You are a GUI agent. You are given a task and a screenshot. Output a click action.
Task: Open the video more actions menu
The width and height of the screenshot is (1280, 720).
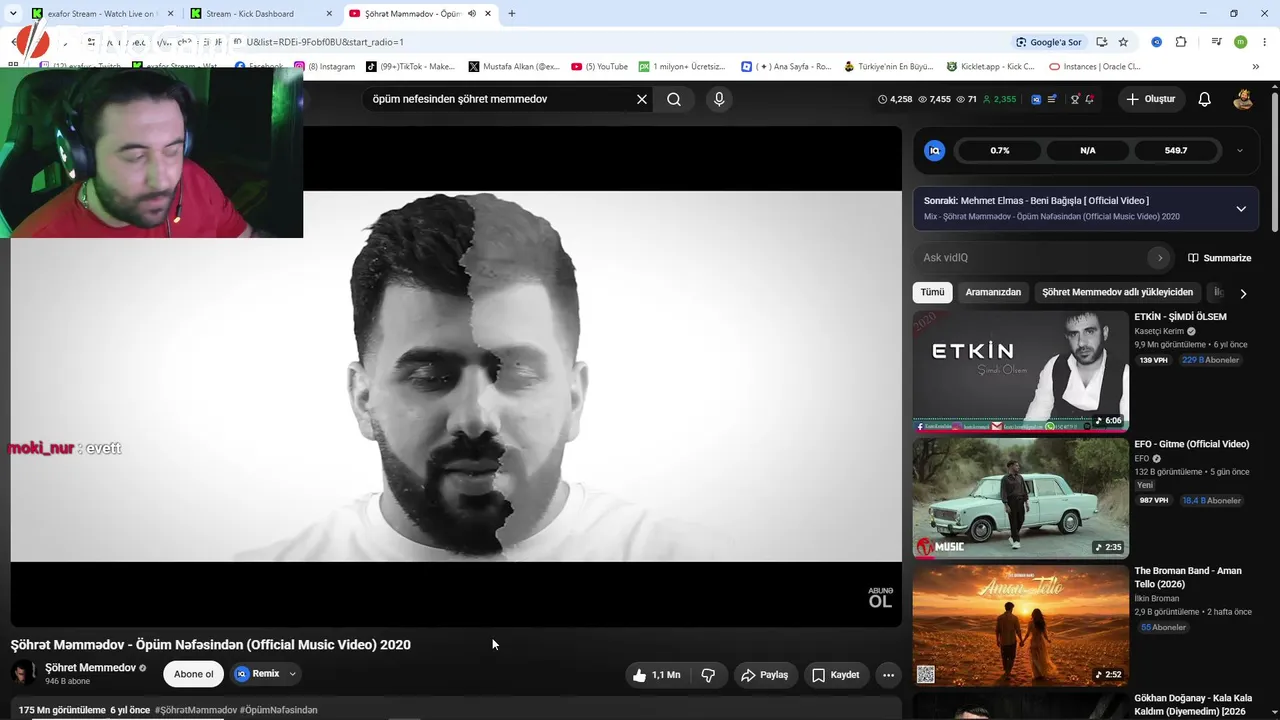[x=888, y=675]
